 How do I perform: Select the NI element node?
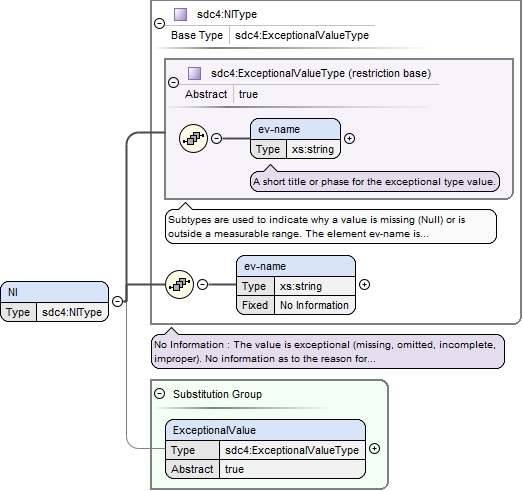point(55,302)
